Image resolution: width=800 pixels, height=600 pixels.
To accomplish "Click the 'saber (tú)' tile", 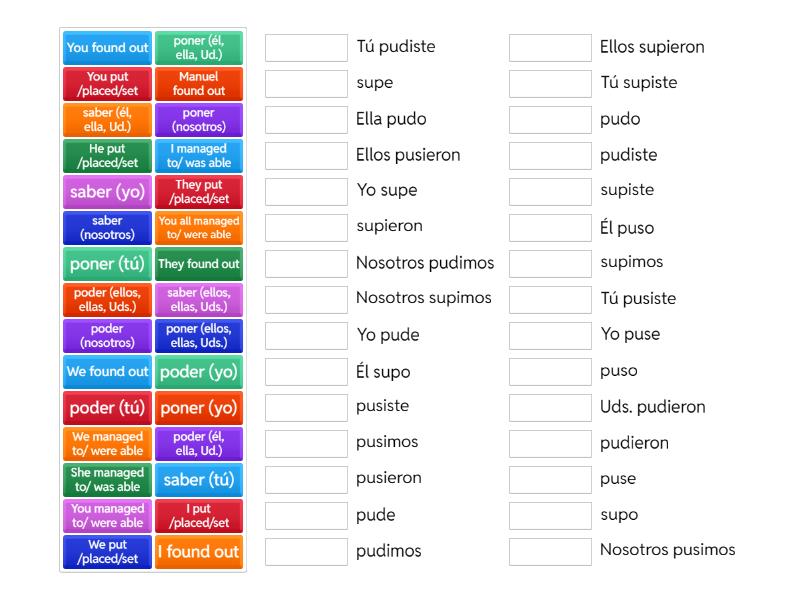I will point(199,480).
